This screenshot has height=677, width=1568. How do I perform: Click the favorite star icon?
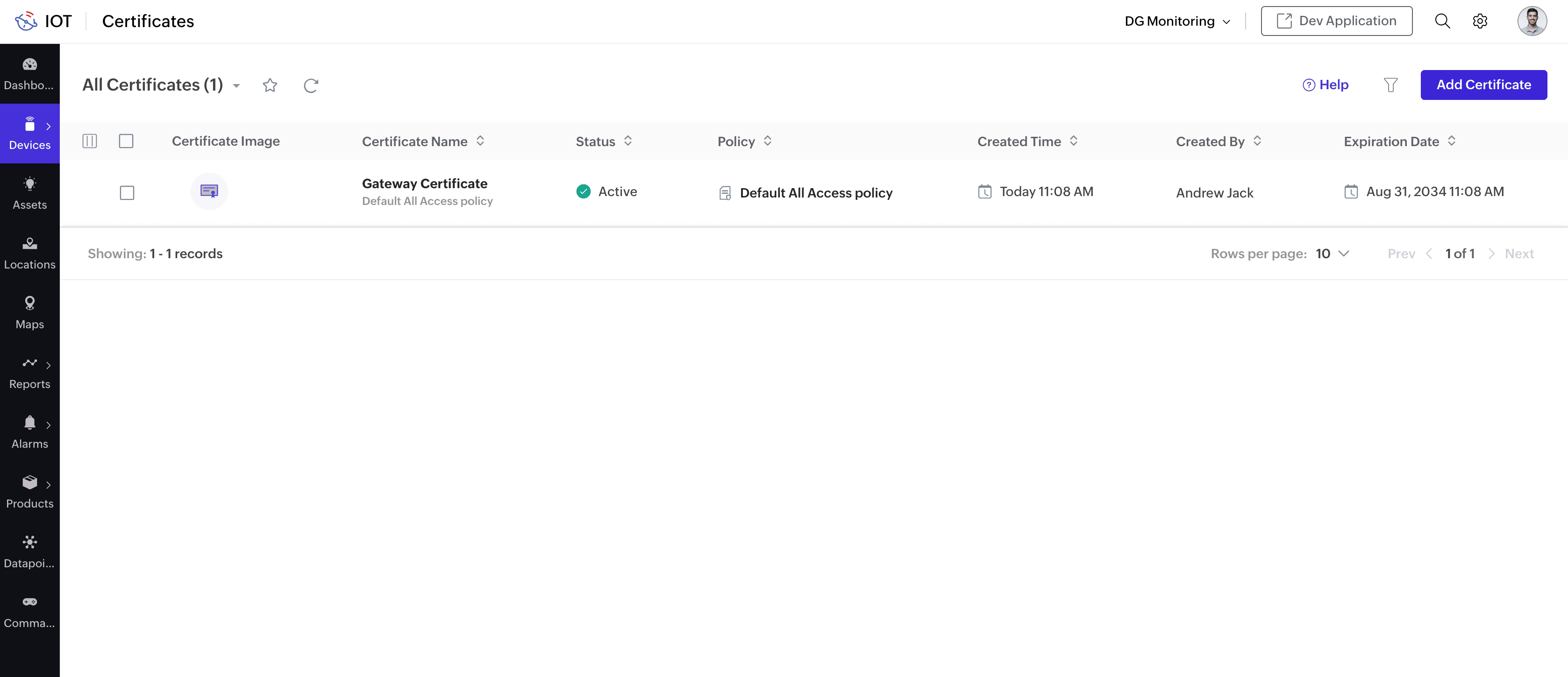[270, 85]
